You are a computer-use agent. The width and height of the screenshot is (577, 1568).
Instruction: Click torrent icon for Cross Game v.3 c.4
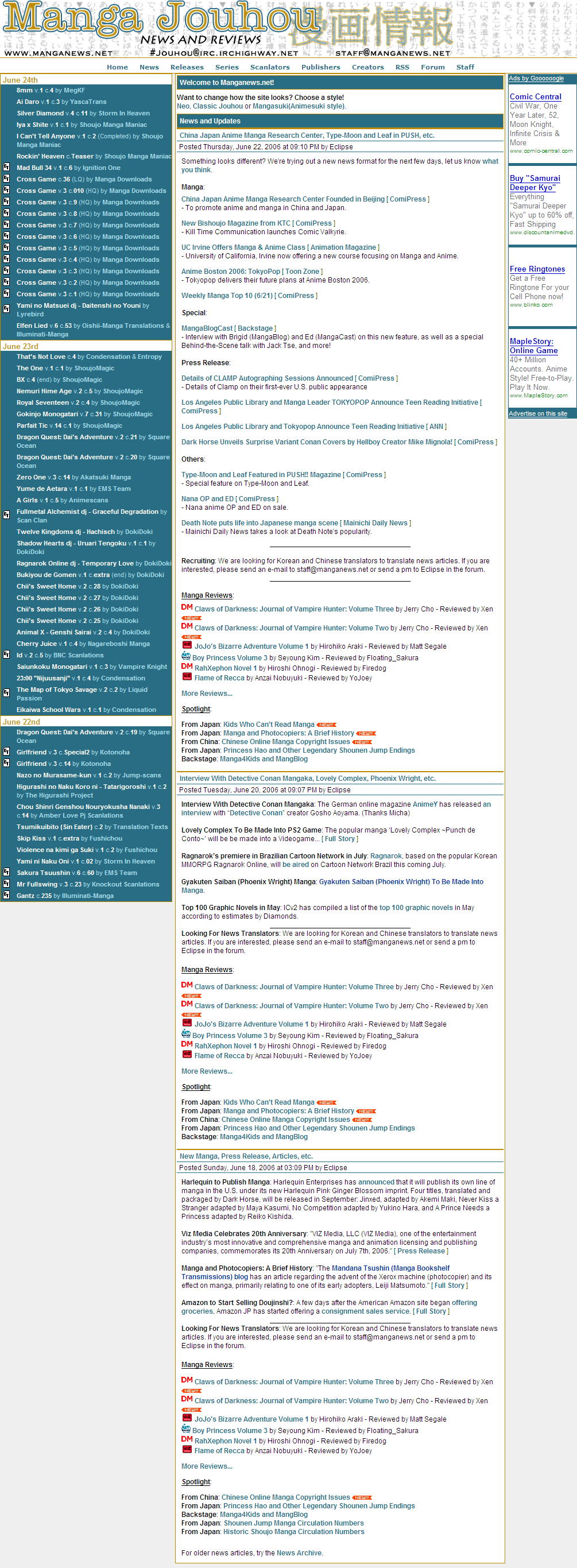click(6, 260)
